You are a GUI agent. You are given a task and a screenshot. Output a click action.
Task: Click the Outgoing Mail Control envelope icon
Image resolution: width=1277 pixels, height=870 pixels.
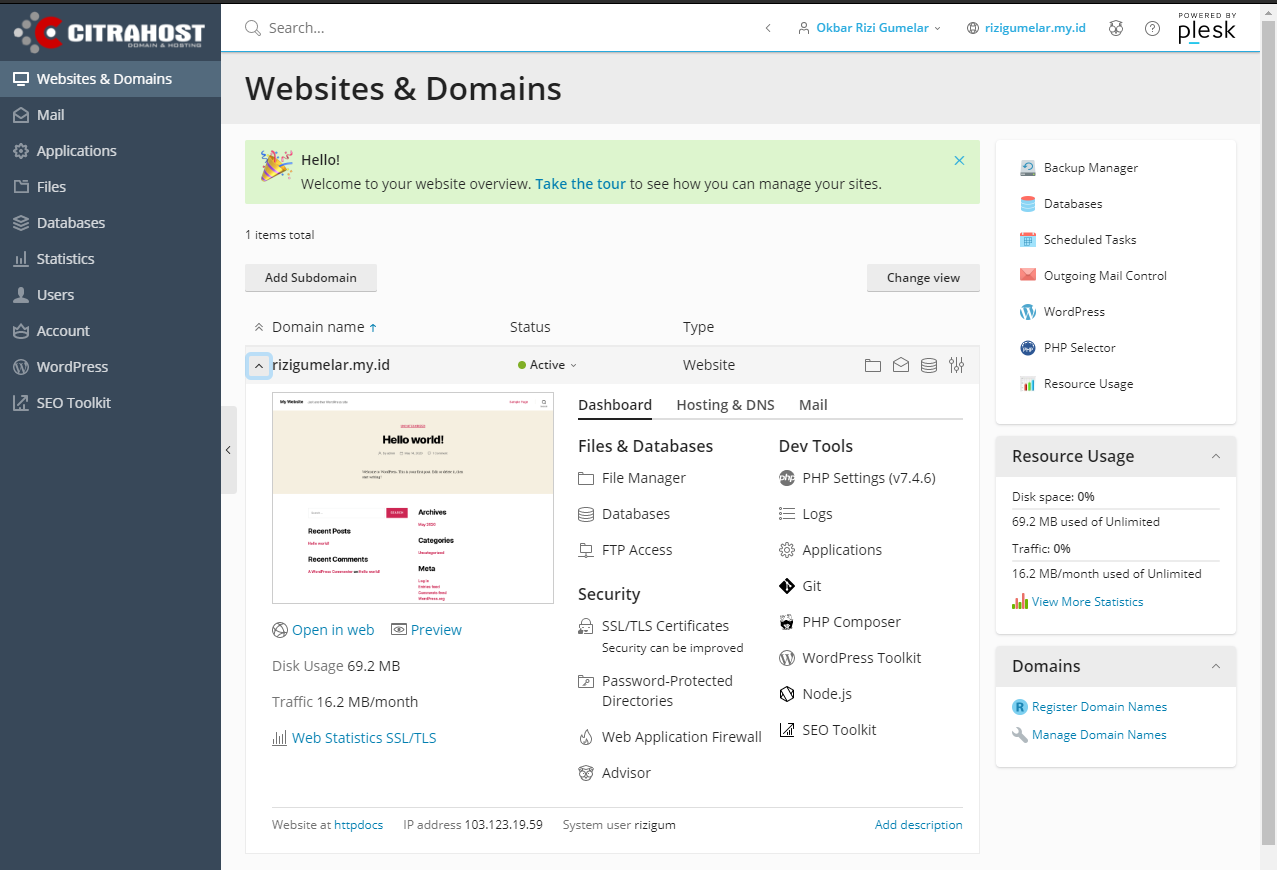1028,275
